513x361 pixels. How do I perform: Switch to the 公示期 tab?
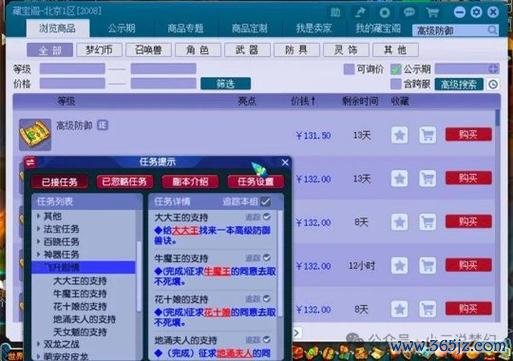tap(122, 28)
